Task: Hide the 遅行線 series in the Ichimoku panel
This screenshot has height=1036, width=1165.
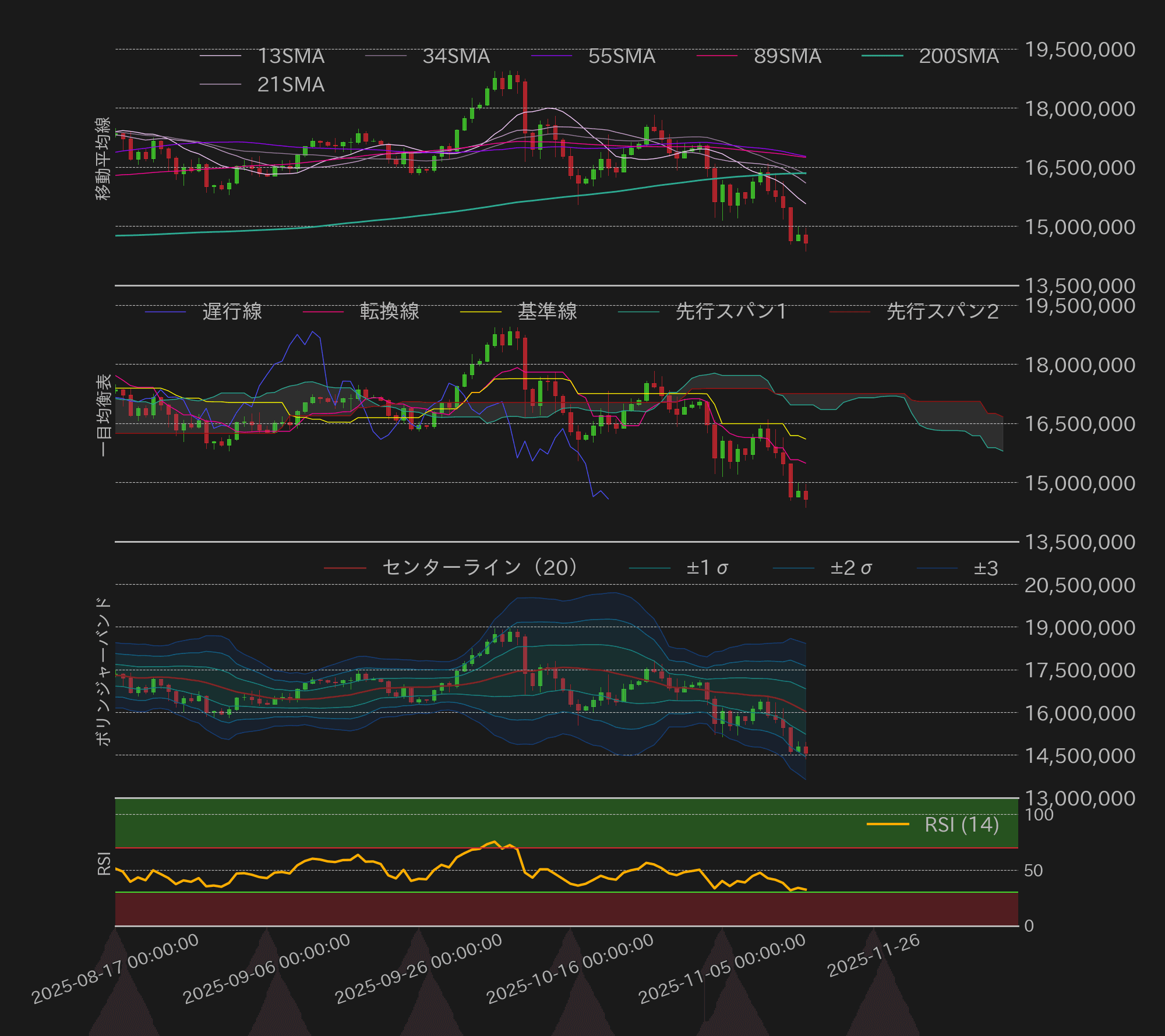Action: pos(164,312)
